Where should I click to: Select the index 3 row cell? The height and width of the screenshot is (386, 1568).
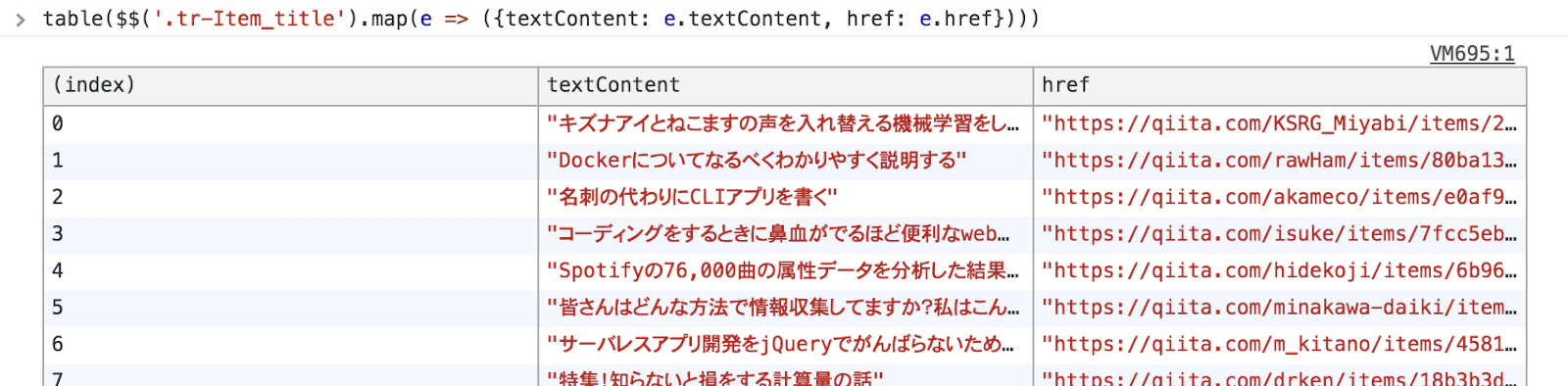(x=291, y=234)
